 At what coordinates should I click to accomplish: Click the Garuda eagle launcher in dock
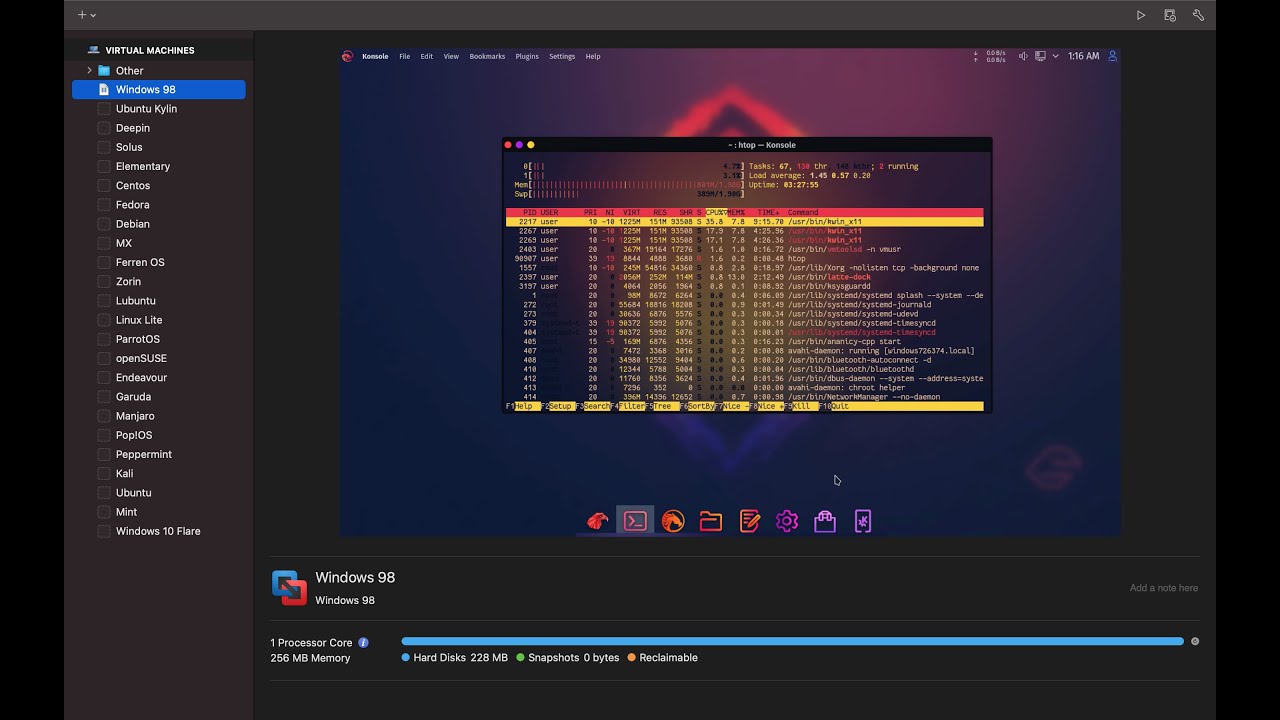(x=598, y=521)
